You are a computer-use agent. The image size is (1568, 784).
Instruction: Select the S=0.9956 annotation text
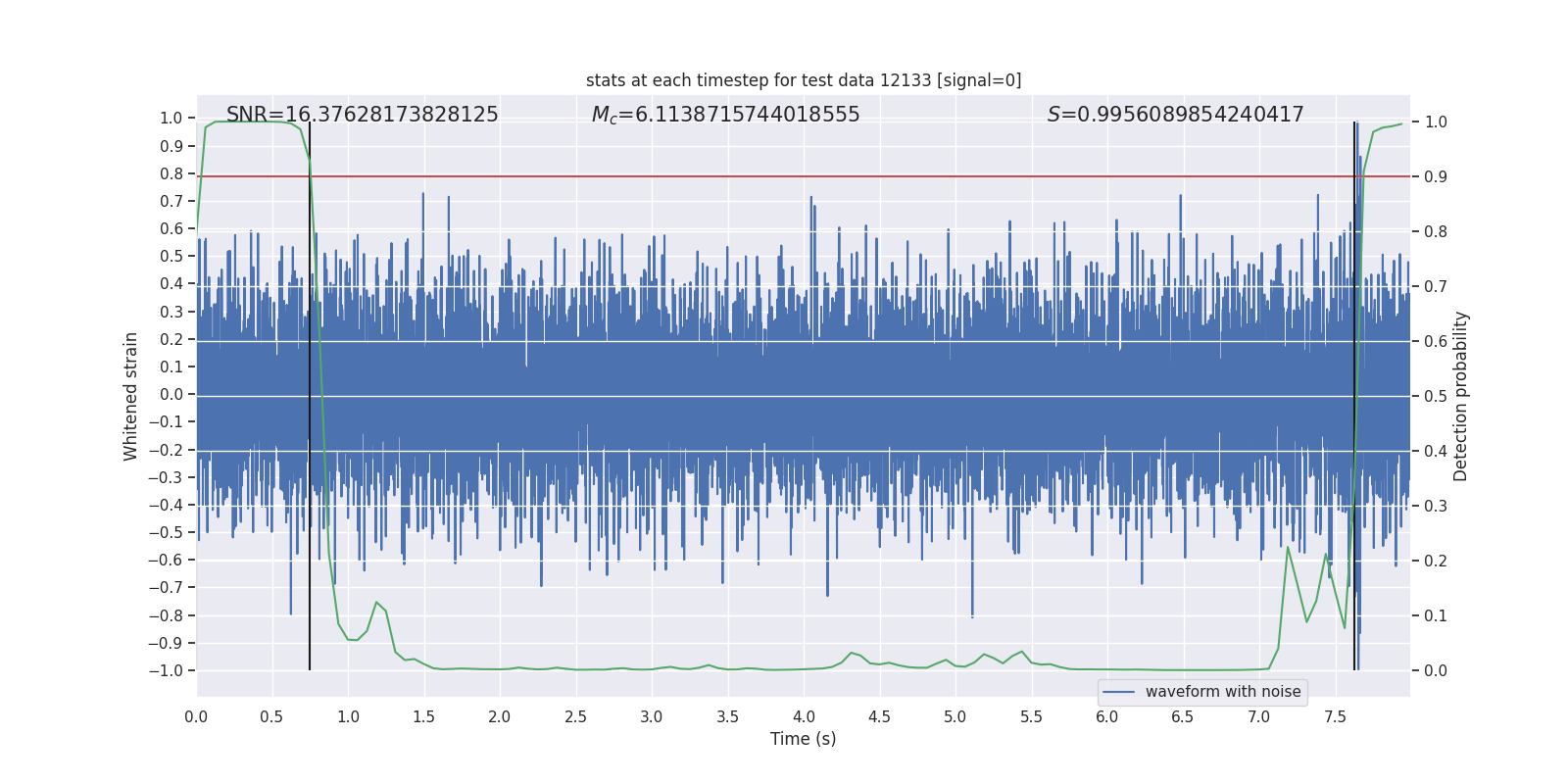[1175, 115]
